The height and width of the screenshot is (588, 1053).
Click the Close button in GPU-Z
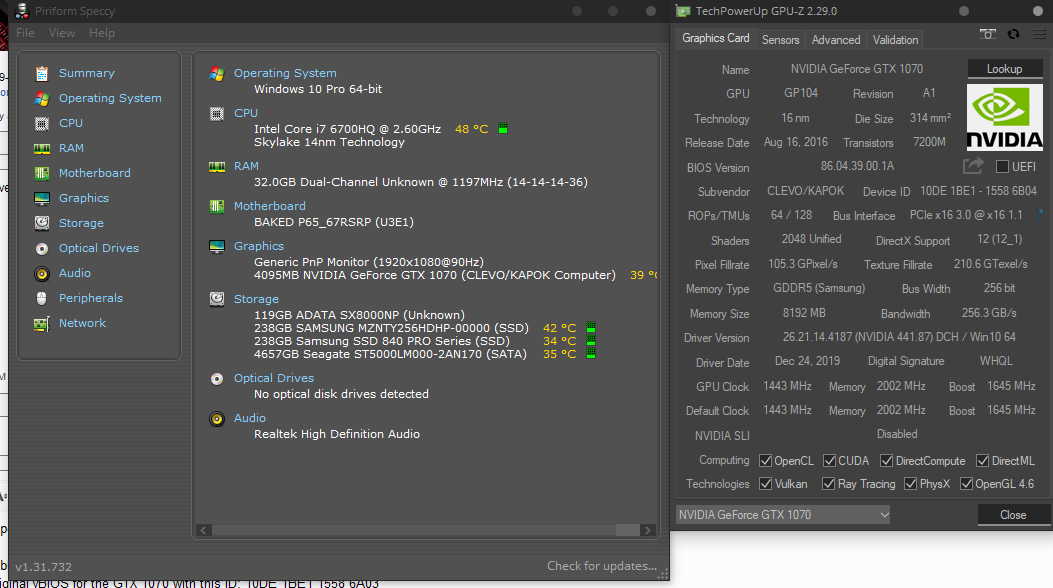[1013, 515]
